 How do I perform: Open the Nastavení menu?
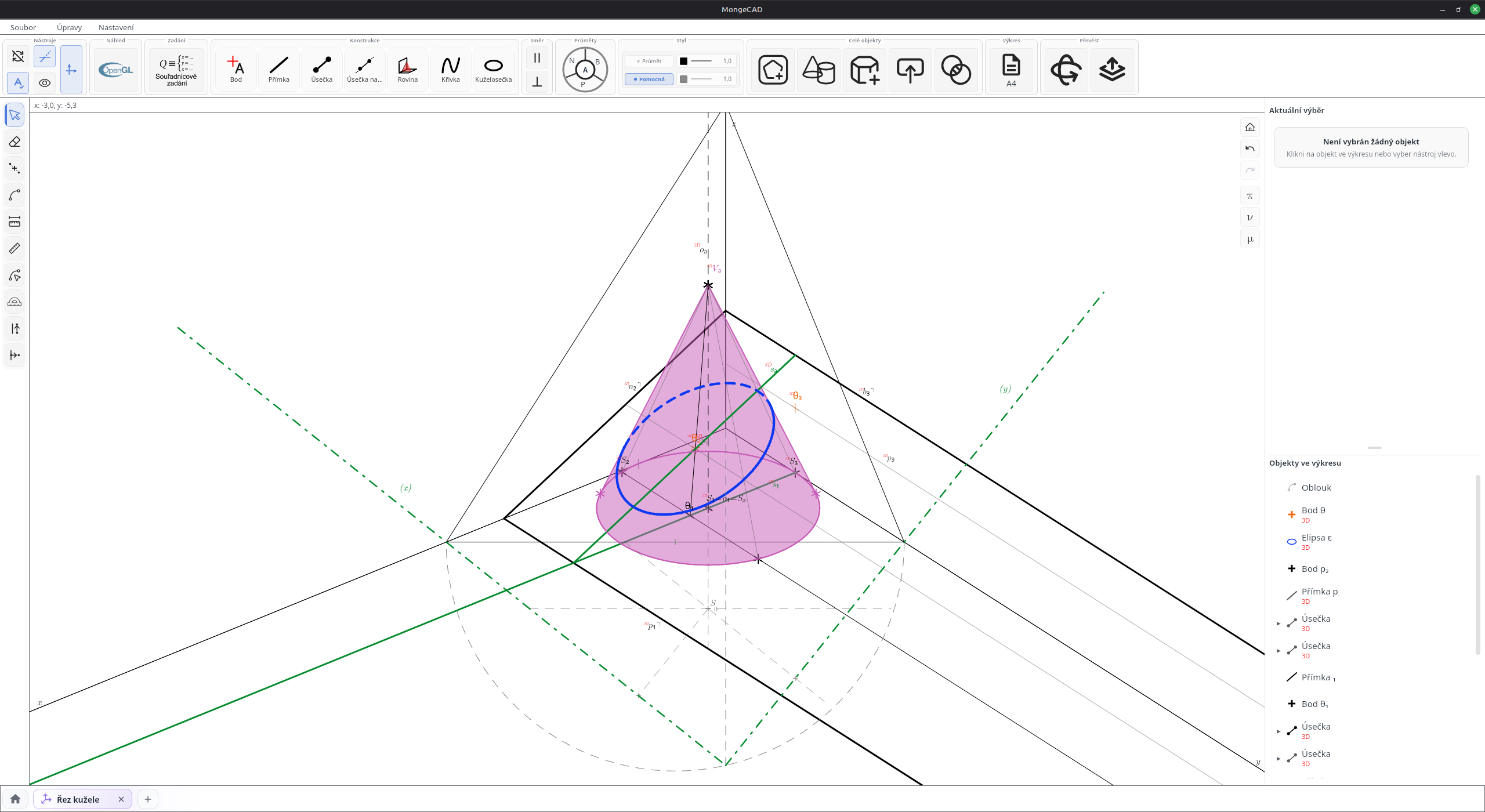[x=116, y=27]
